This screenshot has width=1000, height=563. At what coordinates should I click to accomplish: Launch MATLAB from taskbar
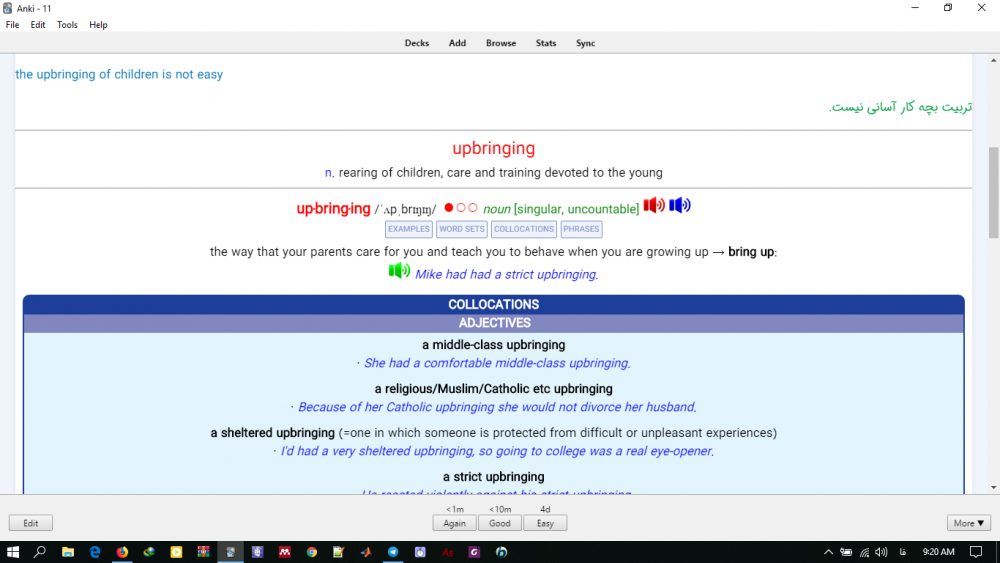coord(366,552)
